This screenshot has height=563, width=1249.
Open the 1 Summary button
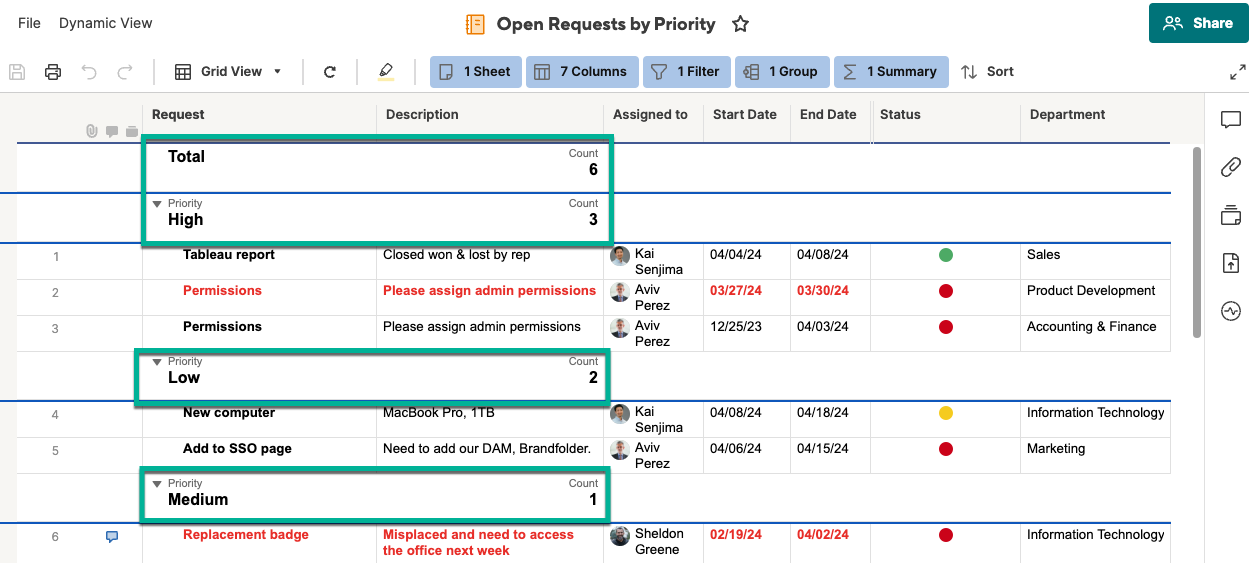pyautogui.click(x=891, y=72)
